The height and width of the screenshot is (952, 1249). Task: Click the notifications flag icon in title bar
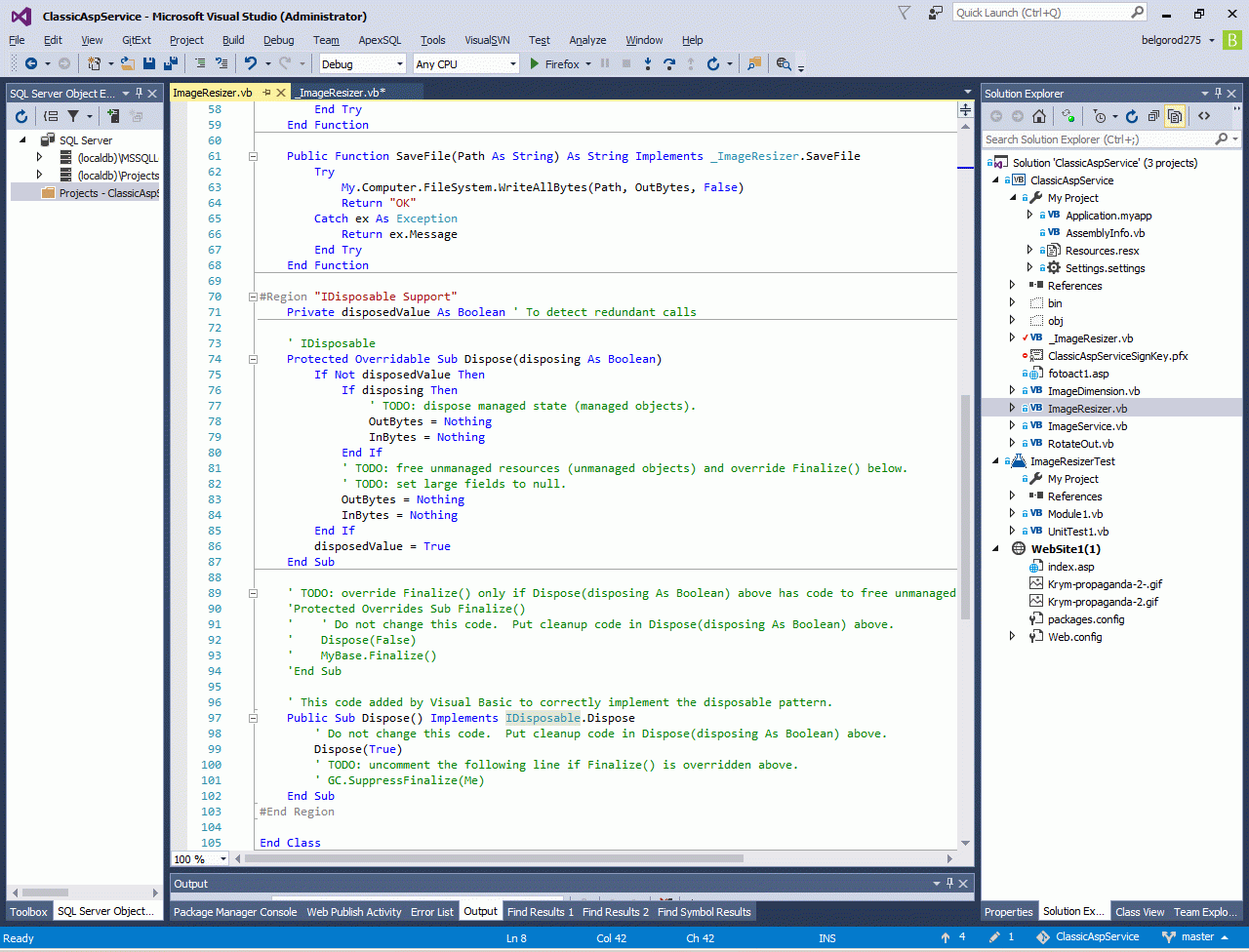click(x=905, y=14)
